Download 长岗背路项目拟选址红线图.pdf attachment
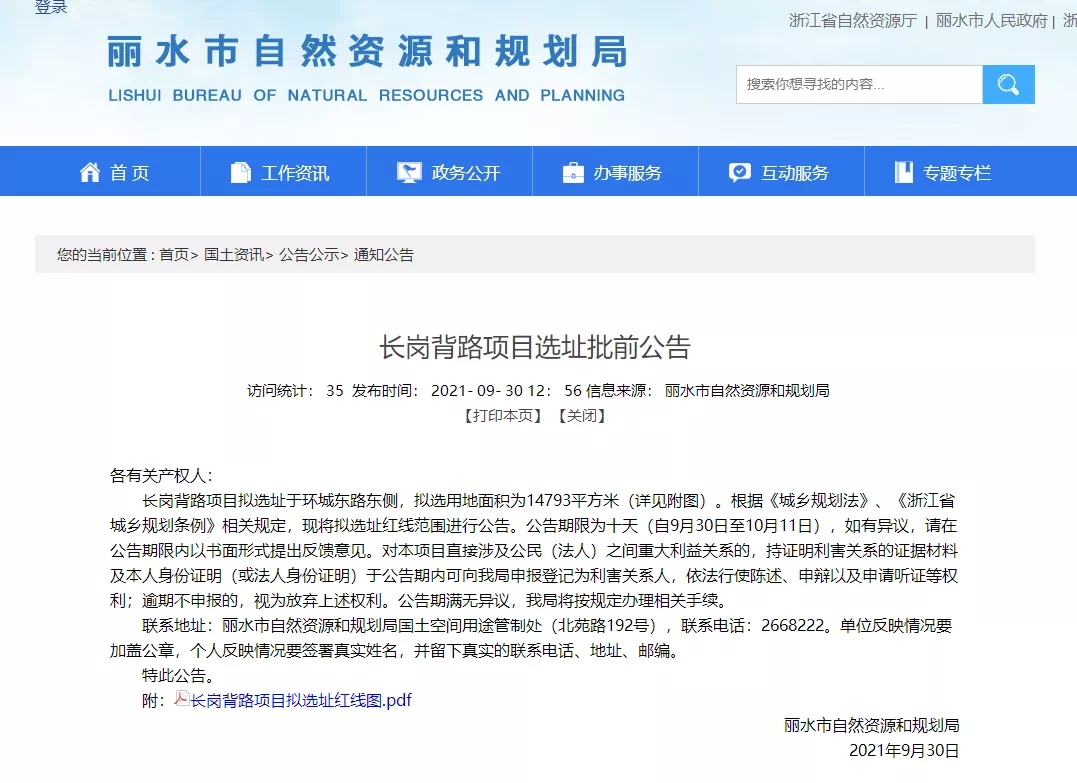1077x783 pixels. click(301, 700)
